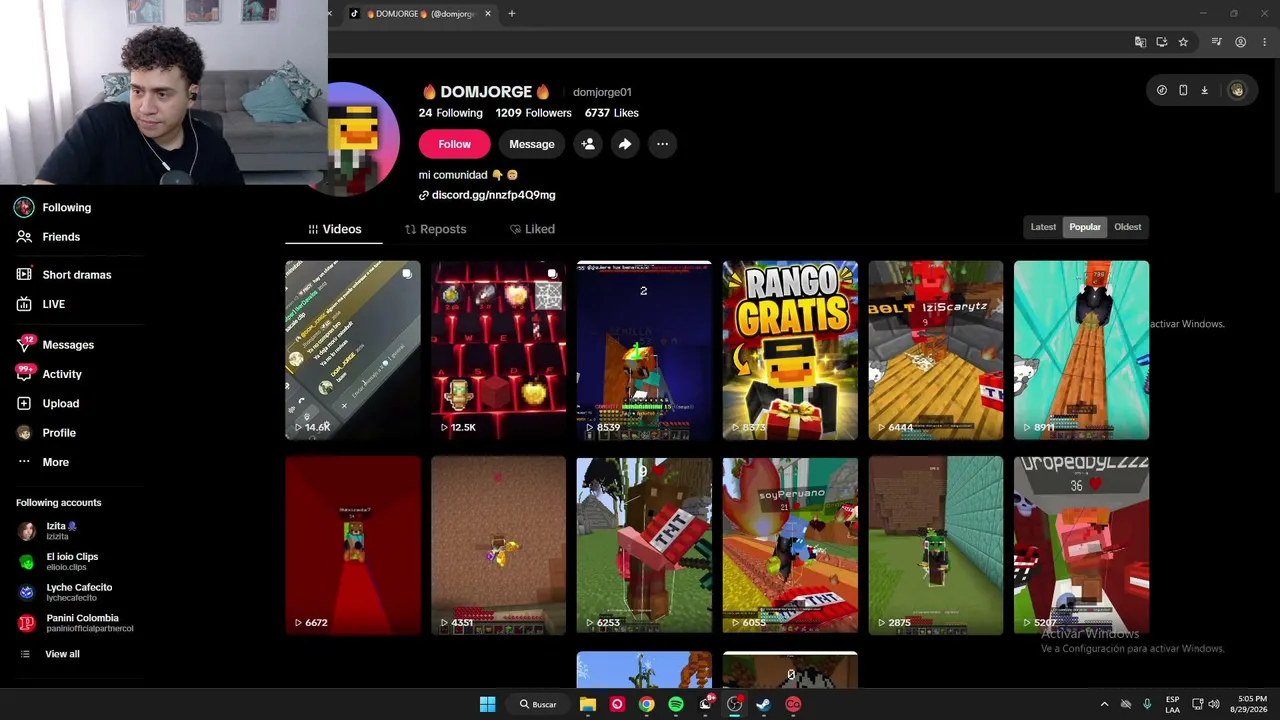Open the volume control in the system tray

tap(1213, 704)
